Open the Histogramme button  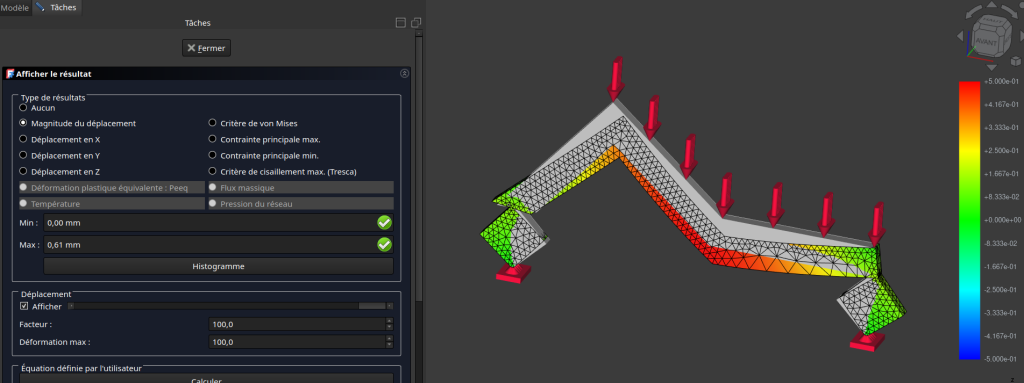pos(218,267)
